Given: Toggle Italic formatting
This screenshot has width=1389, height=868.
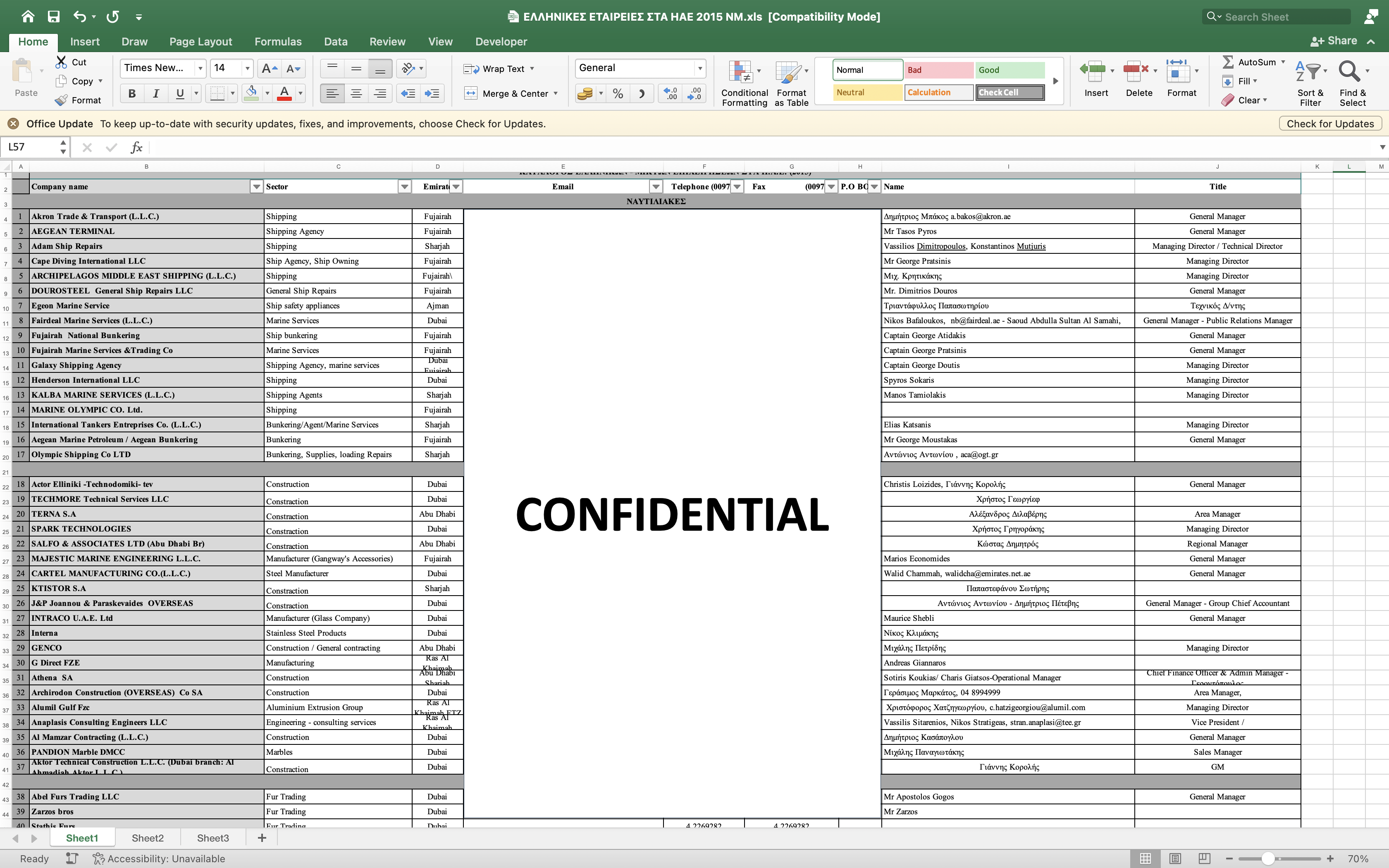Looking at the screenshot, I should [x=155, y=93].
